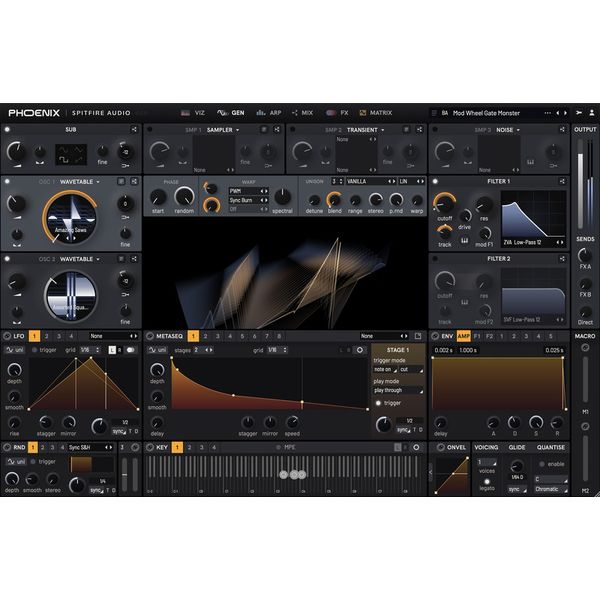Viewport: 600px width, 600px height.
Task: Enable SMP 3 noise power
Action: pyautogui.click(x=435, y=129)
